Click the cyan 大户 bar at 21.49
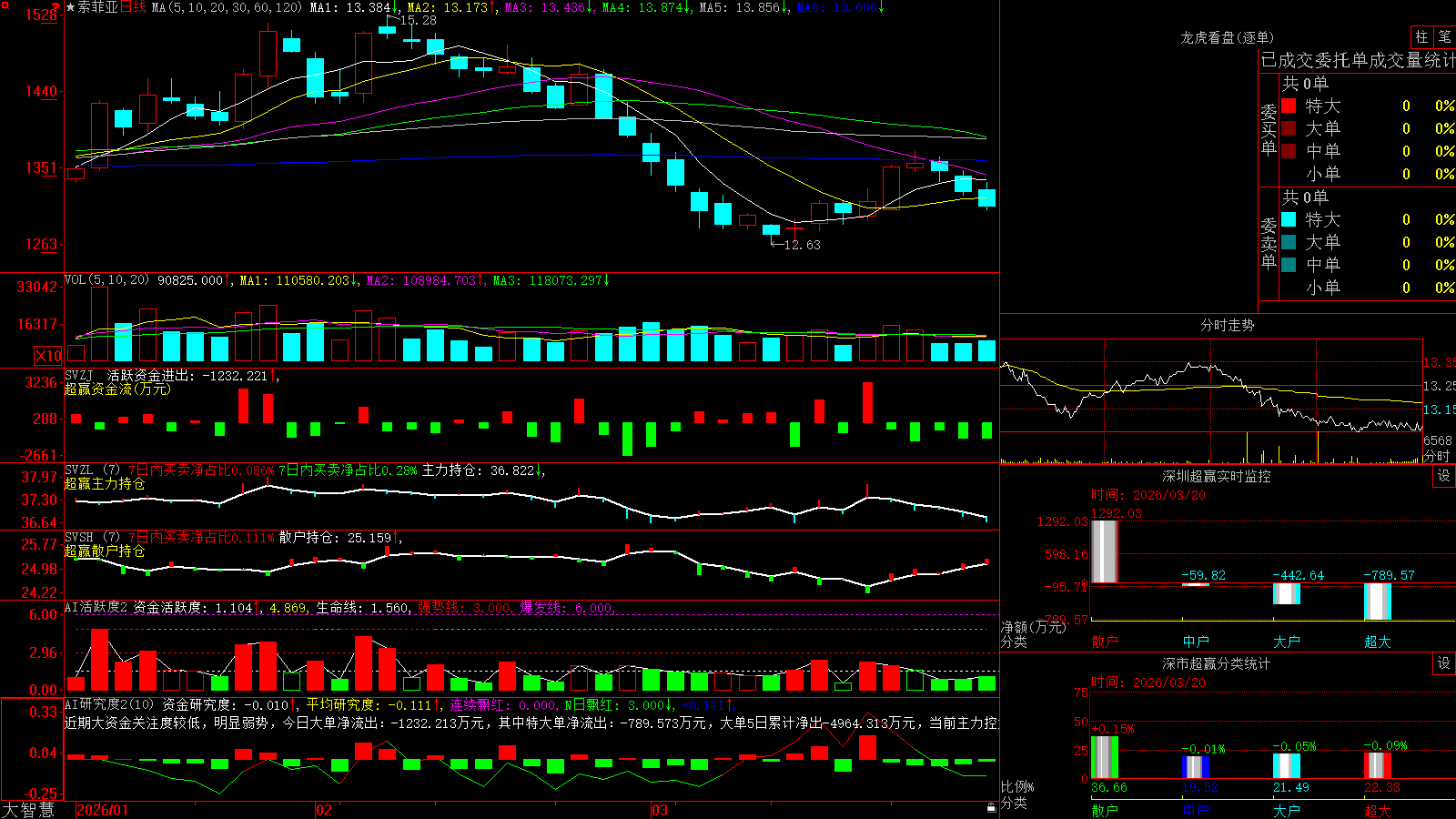 (x=1287, y=766)
